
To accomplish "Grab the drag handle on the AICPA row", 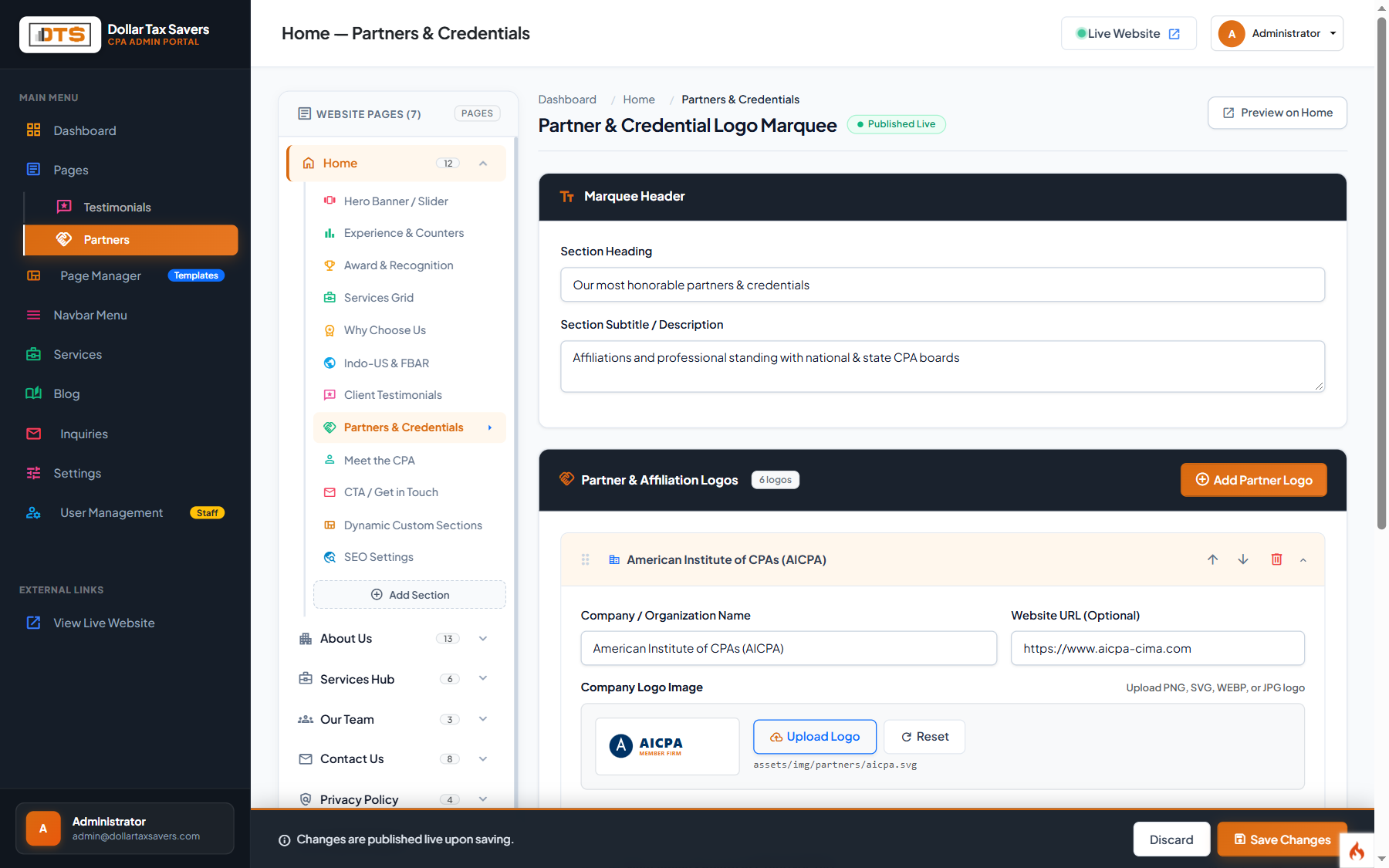I will [x=585, y=559].
